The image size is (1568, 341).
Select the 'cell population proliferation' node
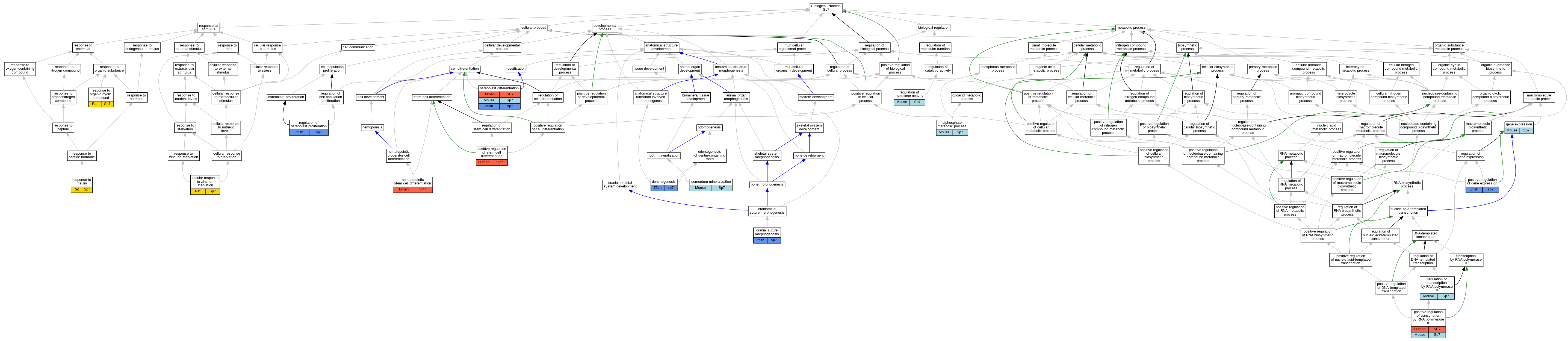coord(332,69)
